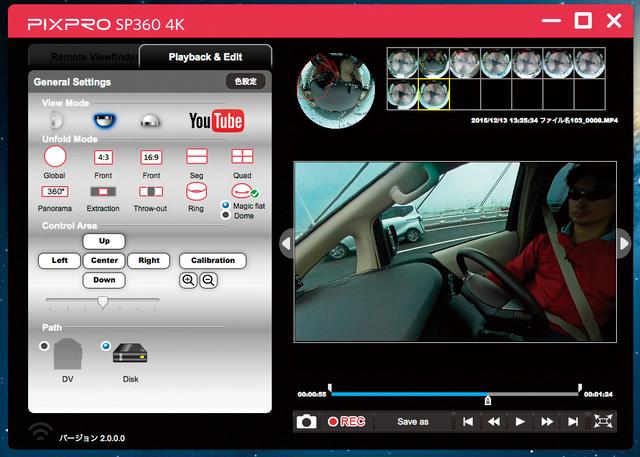640x457 pixels.
Task: Click the trim end marker on timeline
Action: click(x=580, y=388)
